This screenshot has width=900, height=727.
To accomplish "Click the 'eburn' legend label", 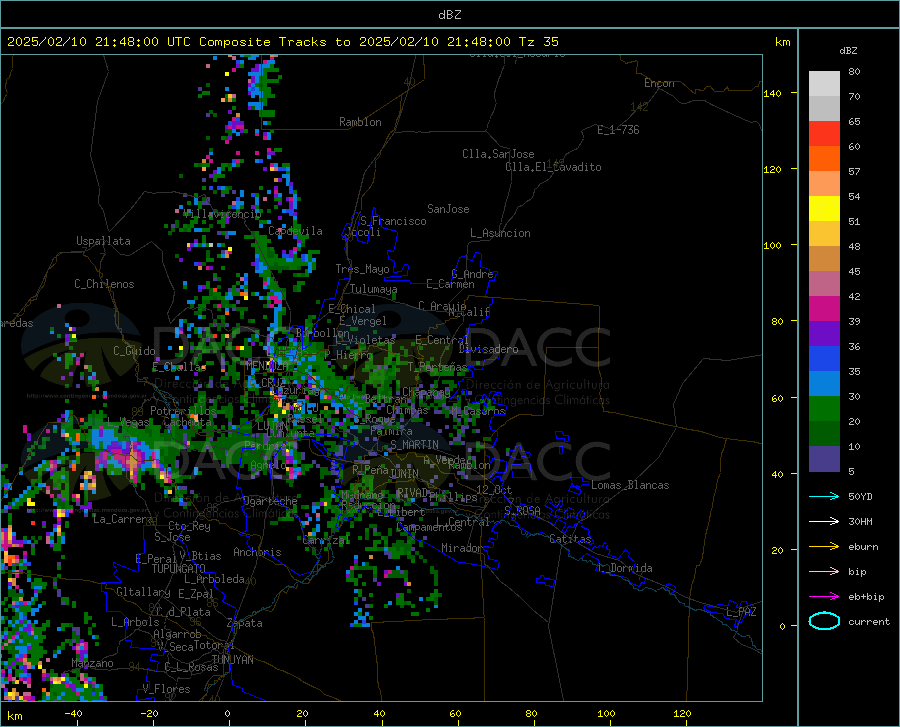I will point(863,546).
